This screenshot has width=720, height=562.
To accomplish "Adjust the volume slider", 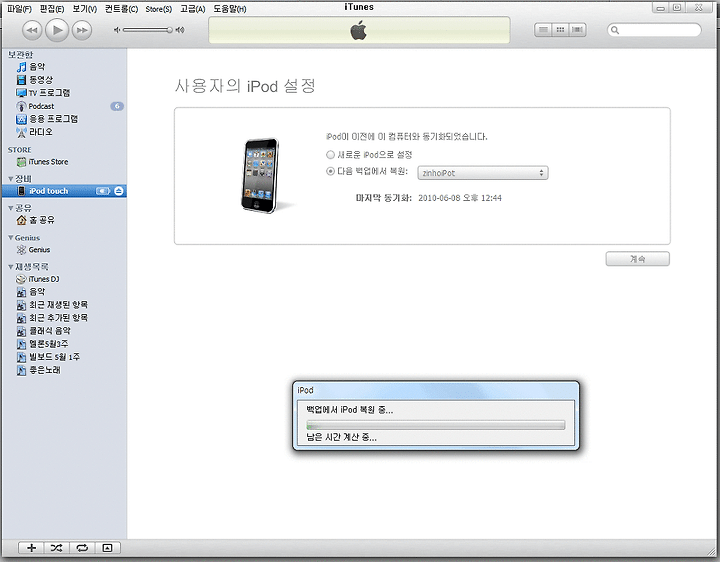I will coord(147,30).
